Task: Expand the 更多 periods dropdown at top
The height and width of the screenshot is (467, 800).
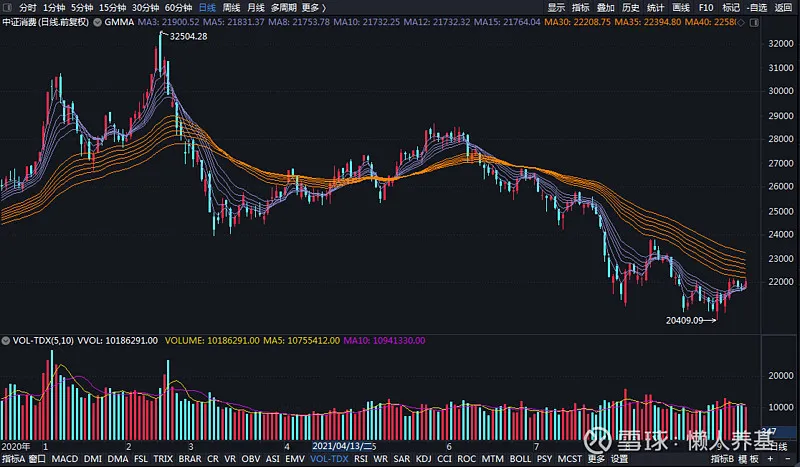Action: coord(313,7)
